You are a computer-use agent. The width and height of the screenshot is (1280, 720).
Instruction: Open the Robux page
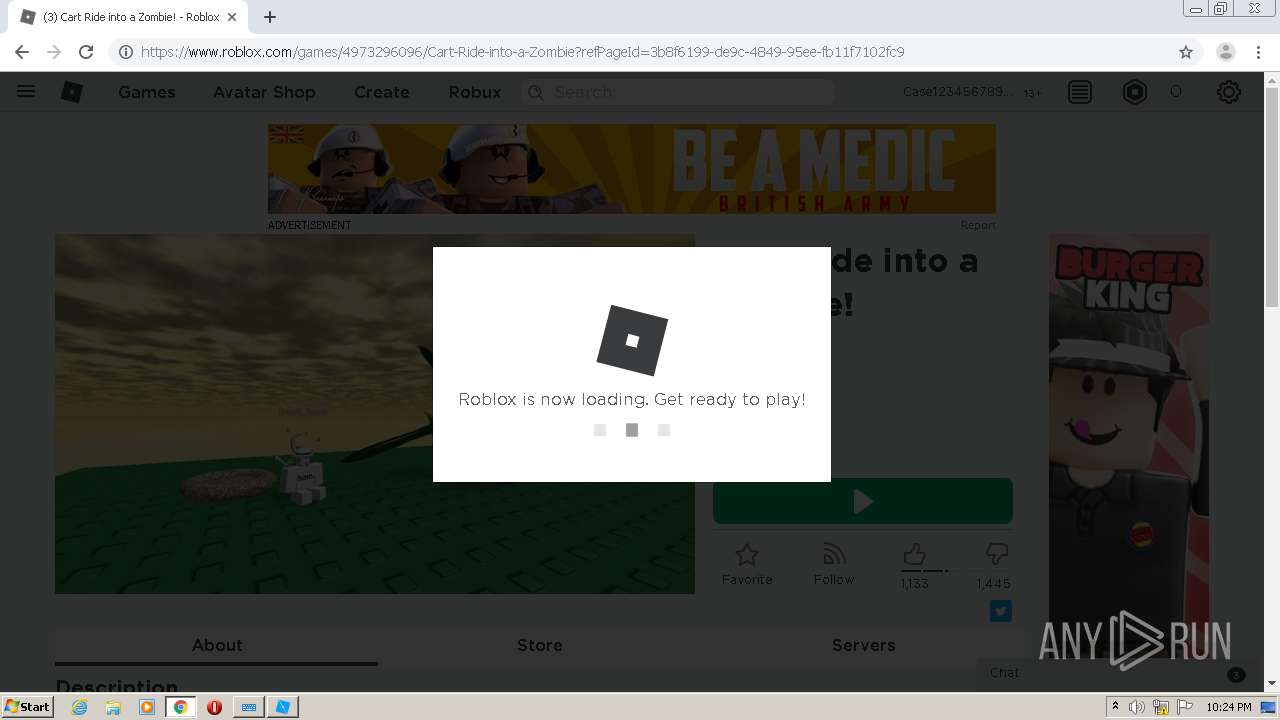pos(475,92)
